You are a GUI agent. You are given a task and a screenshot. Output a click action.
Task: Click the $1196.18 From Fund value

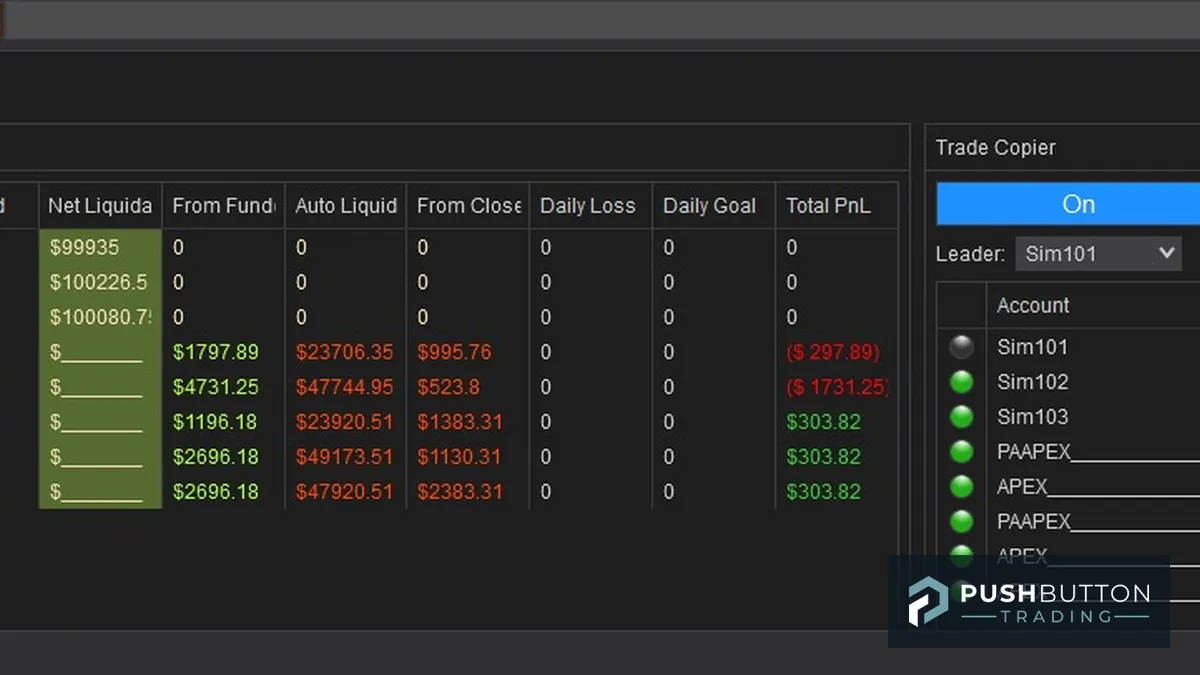[215, 422]
